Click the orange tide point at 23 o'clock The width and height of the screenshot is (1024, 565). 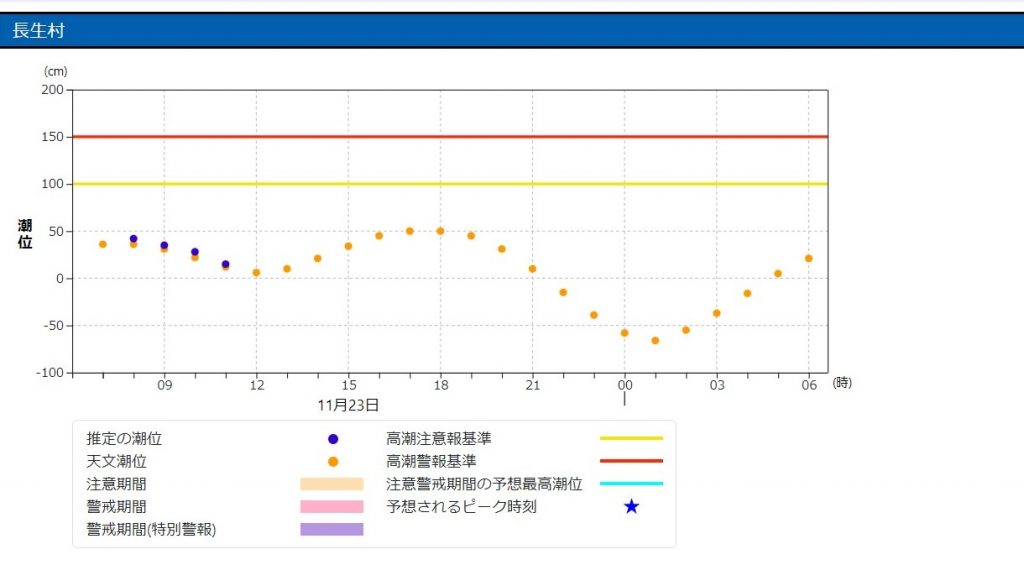594,315
